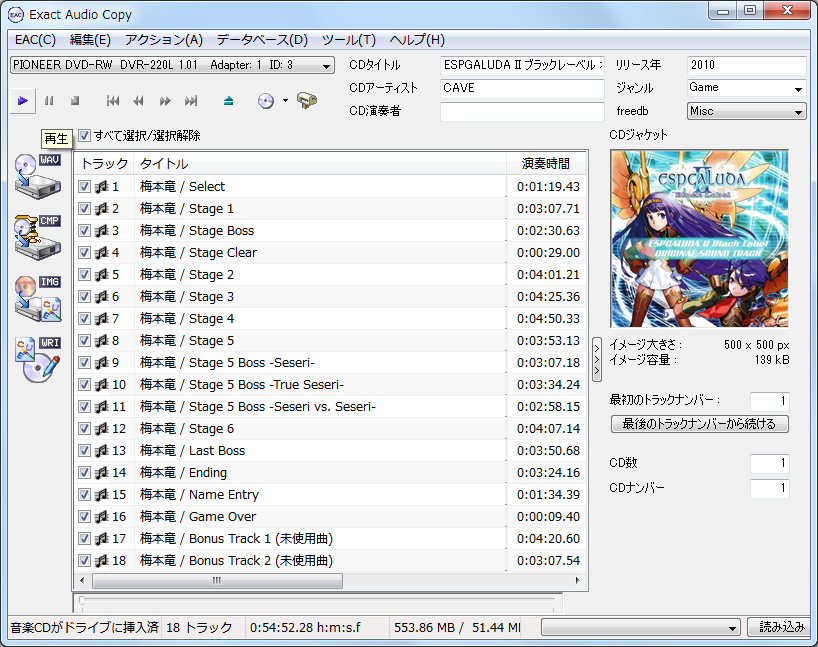The width and height of the screenshot is (818, 647).
Task: Click the music note icon of track 7
Action: click(102, 318)
